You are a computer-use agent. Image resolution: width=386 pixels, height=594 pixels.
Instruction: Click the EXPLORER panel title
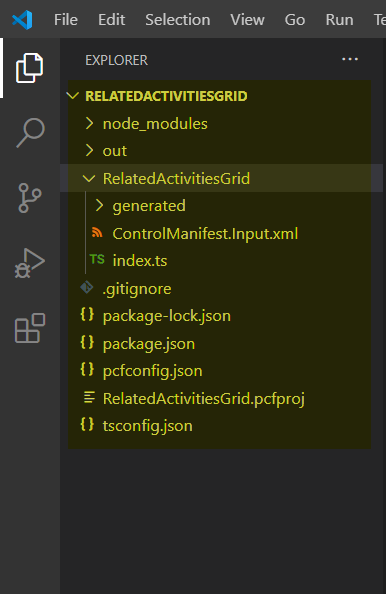(x=116, y=60)
